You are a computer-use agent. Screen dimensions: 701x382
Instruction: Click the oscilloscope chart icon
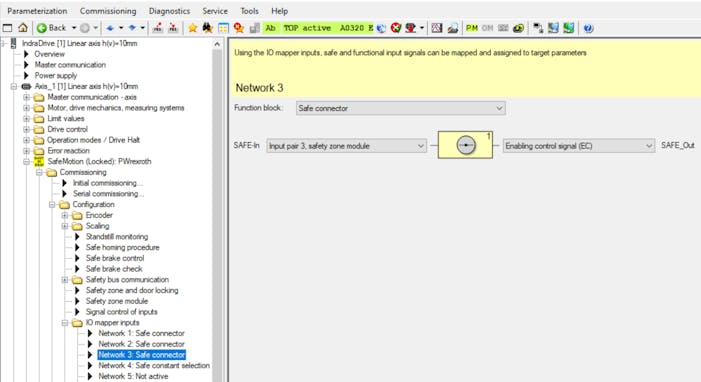tap(437, 28)
